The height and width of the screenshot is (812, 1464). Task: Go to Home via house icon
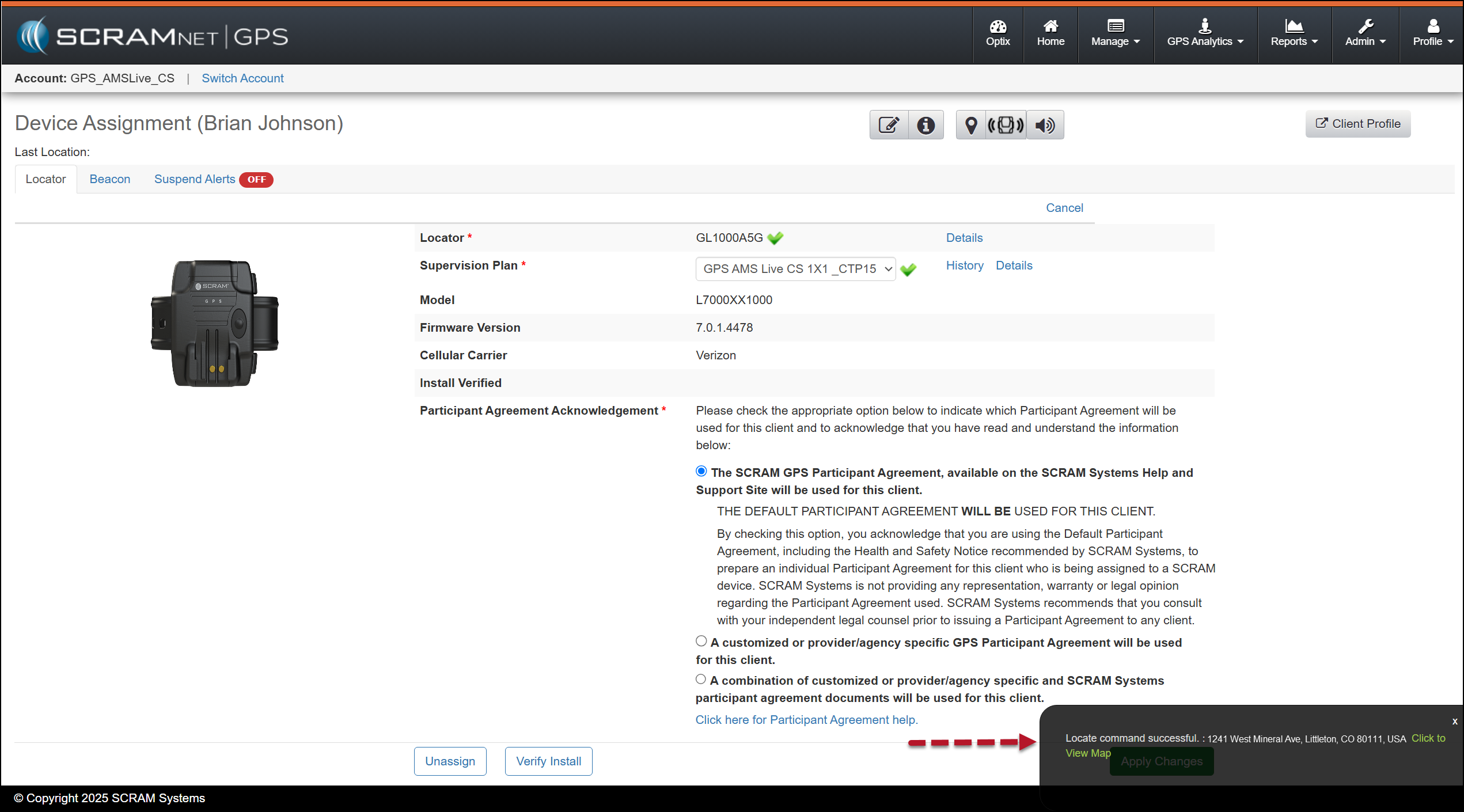coord(1050,33)
